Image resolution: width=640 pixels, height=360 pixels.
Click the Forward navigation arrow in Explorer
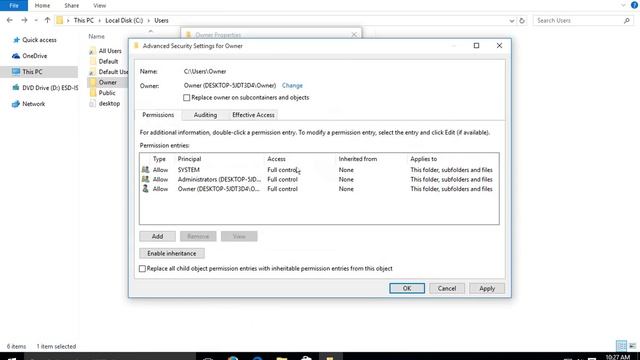24,20
